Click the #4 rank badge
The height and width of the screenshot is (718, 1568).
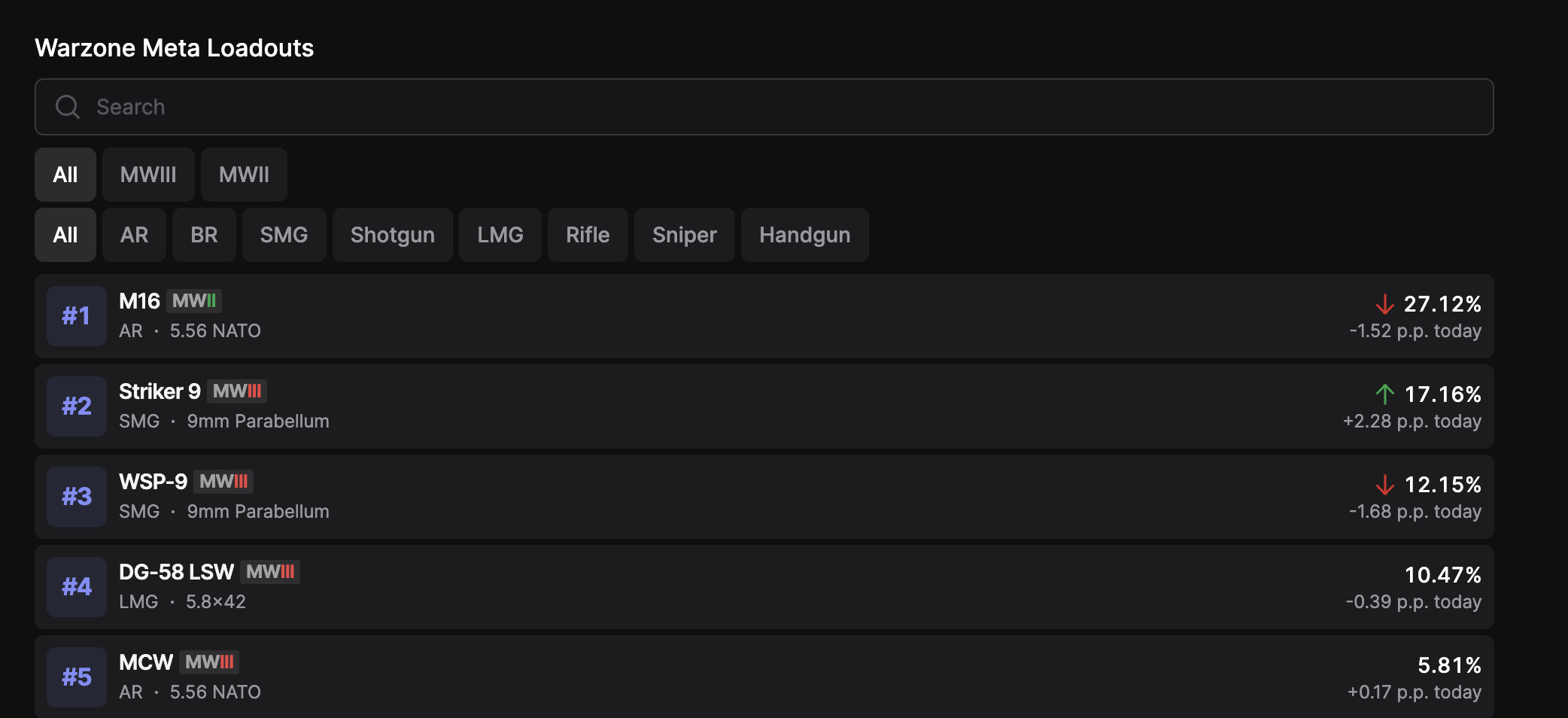click(x=77, y=587)
